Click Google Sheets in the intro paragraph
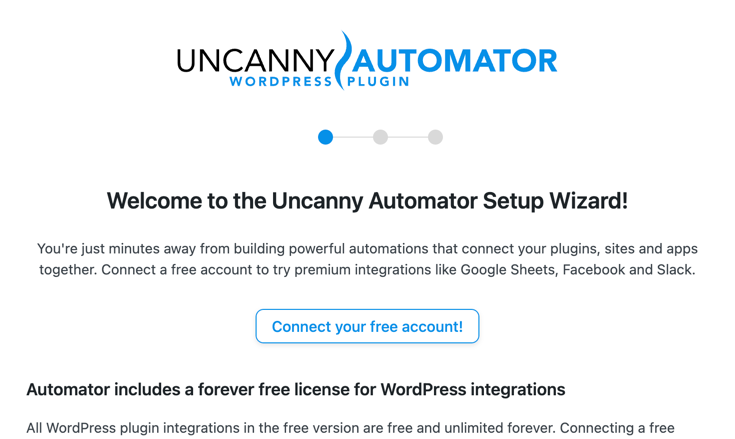 point(509,270)
